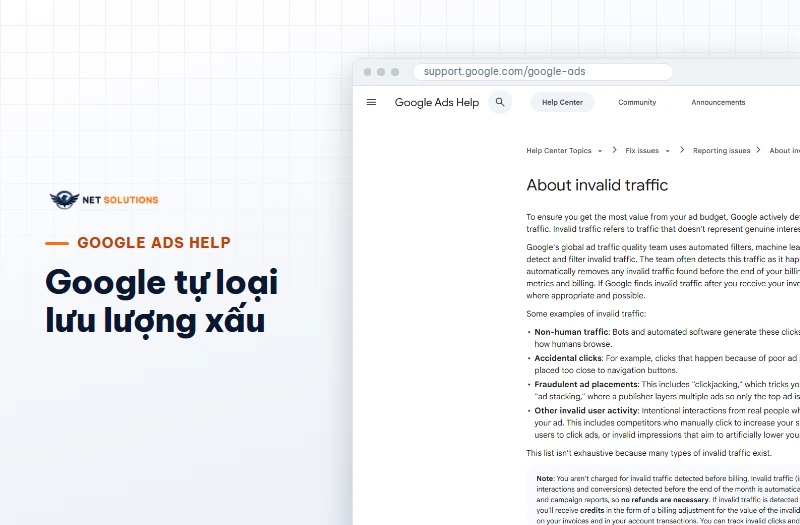Open Reporting issues breadcrumb link
Screen dimensions: 800x525
[721, 151]
